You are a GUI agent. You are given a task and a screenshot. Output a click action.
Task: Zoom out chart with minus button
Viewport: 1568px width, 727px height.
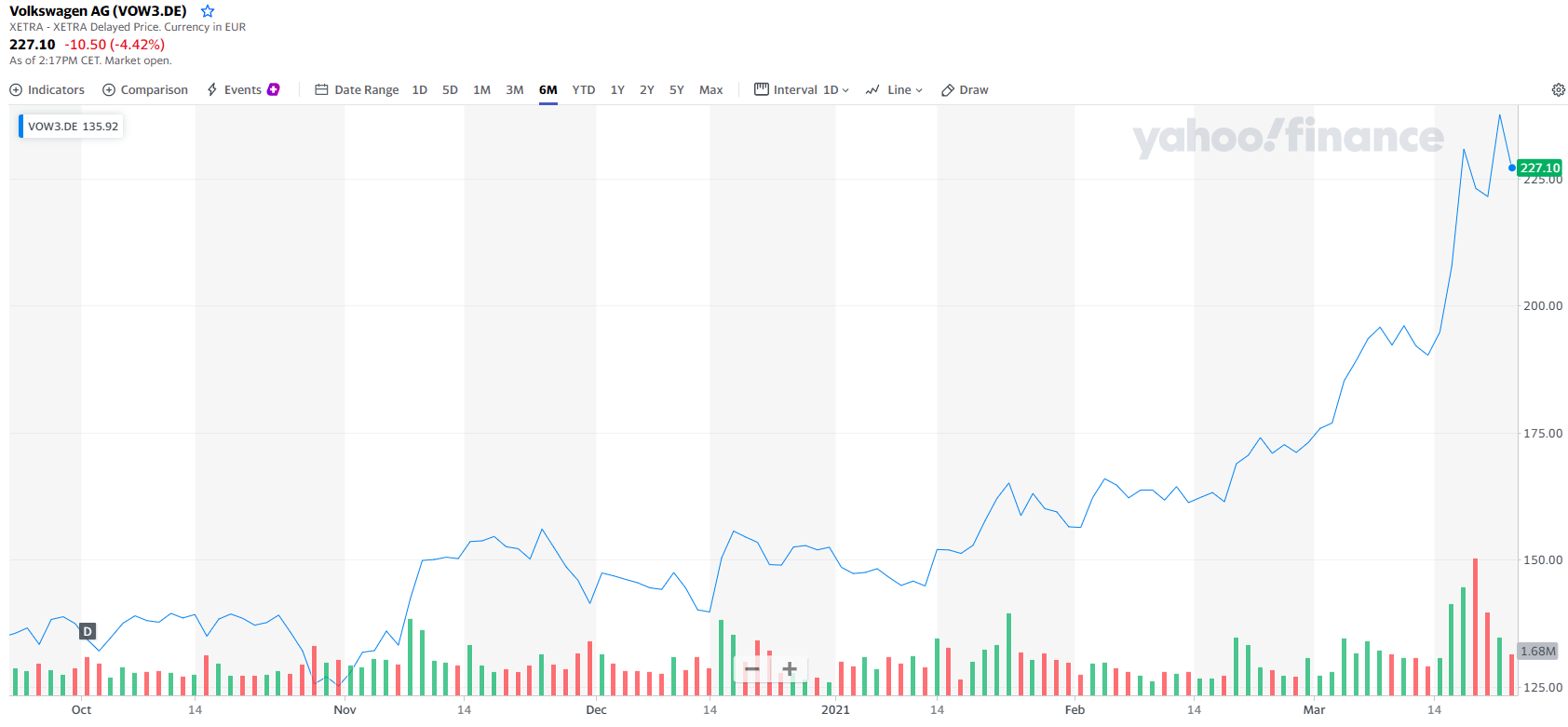(x=752, y=669)
